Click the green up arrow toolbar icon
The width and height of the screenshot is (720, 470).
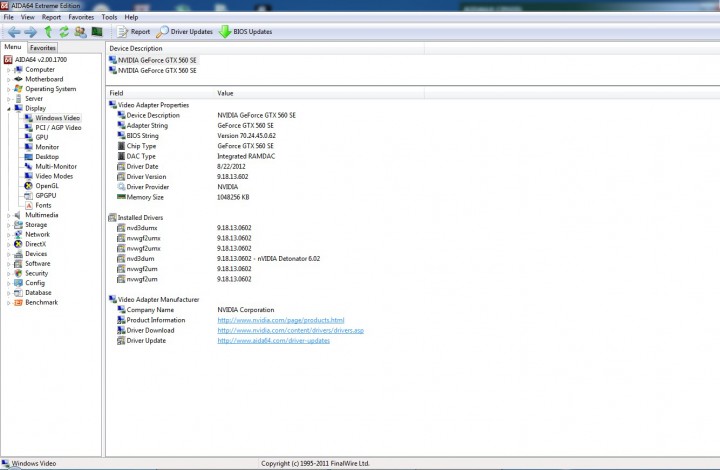coord(48,32)
